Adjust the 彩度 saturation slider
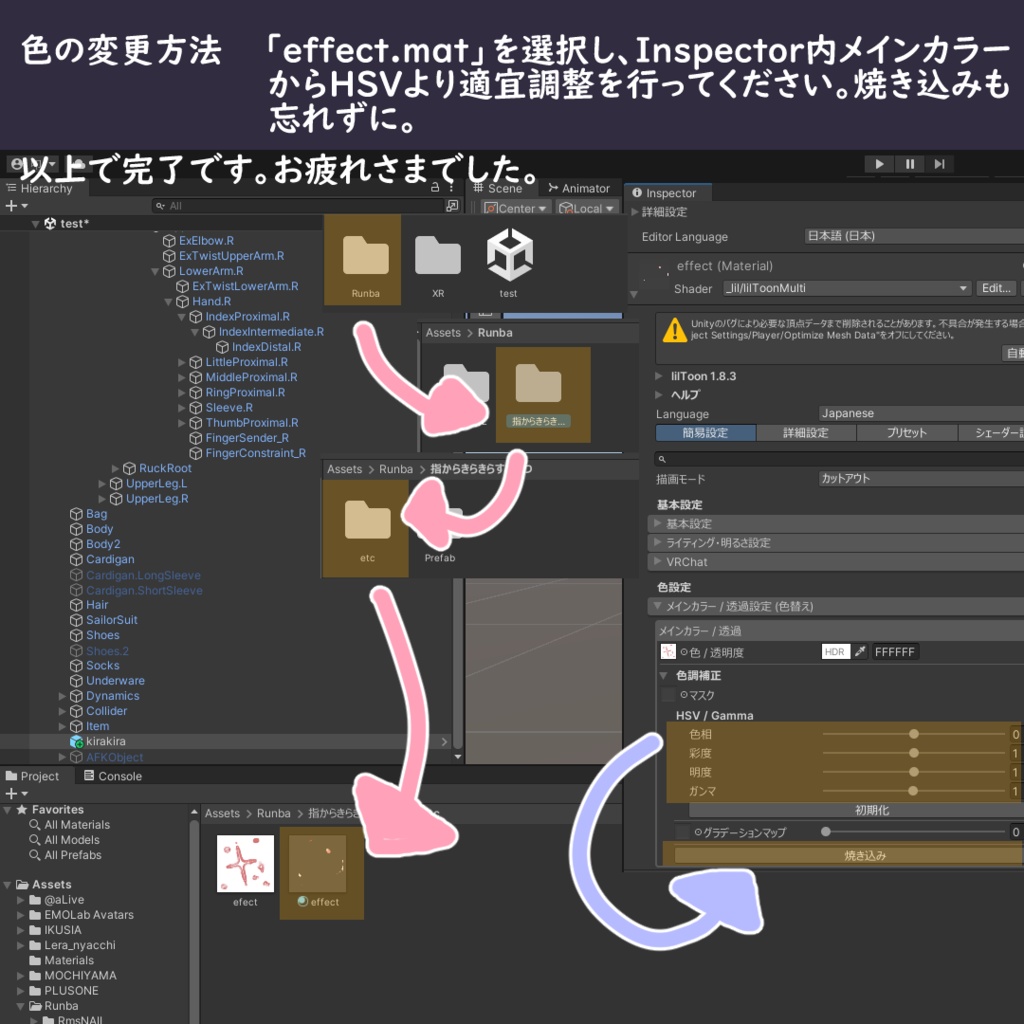This screenshot has width=1024, height=1024. 914,752
